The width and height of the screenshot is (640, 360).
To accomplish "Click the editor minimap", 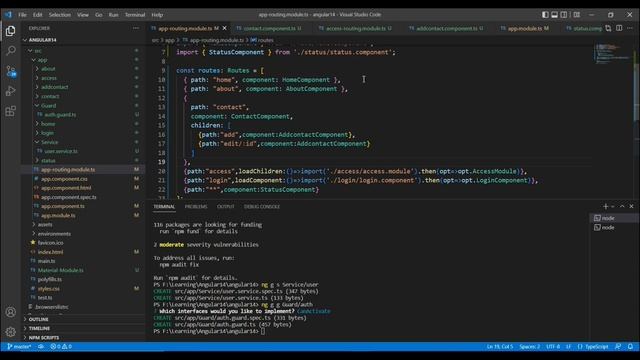I will click(611, 55).
